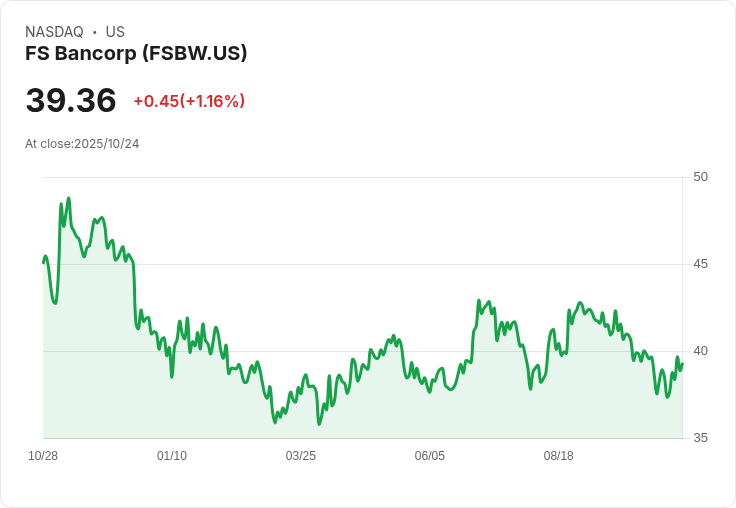The height and width of the screenshot is (508, 736).
Task: Click the 39.36 price value
Action: point(71,100)
